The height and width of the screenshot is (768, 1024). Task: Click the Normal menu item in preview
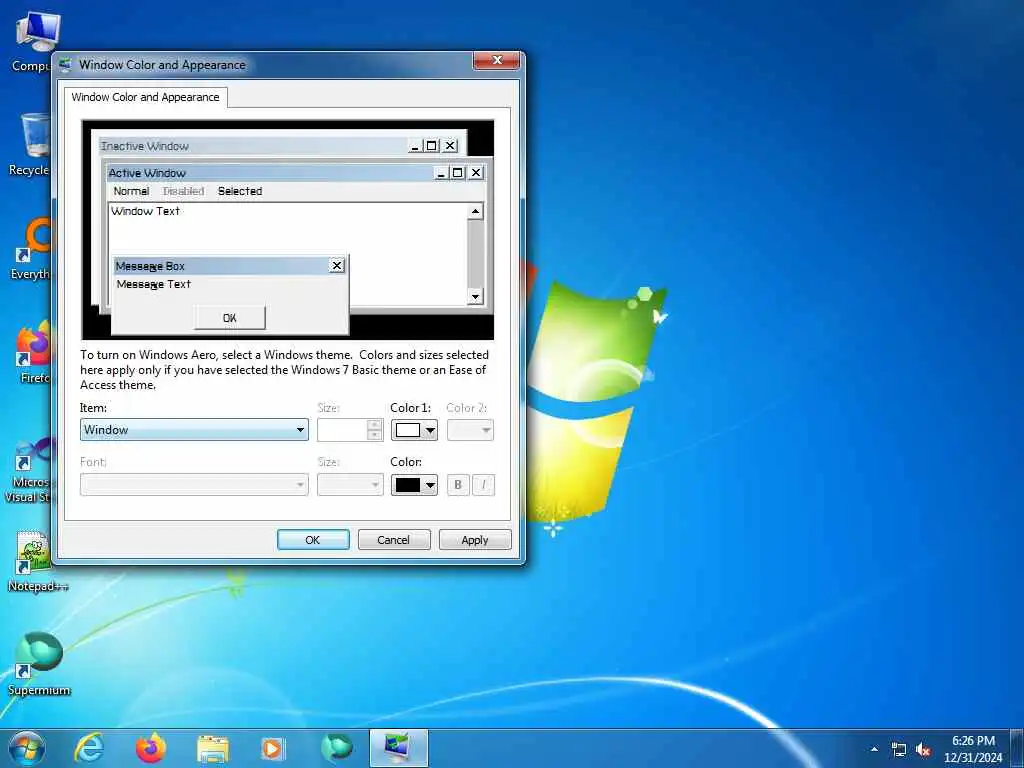point(131,191)
